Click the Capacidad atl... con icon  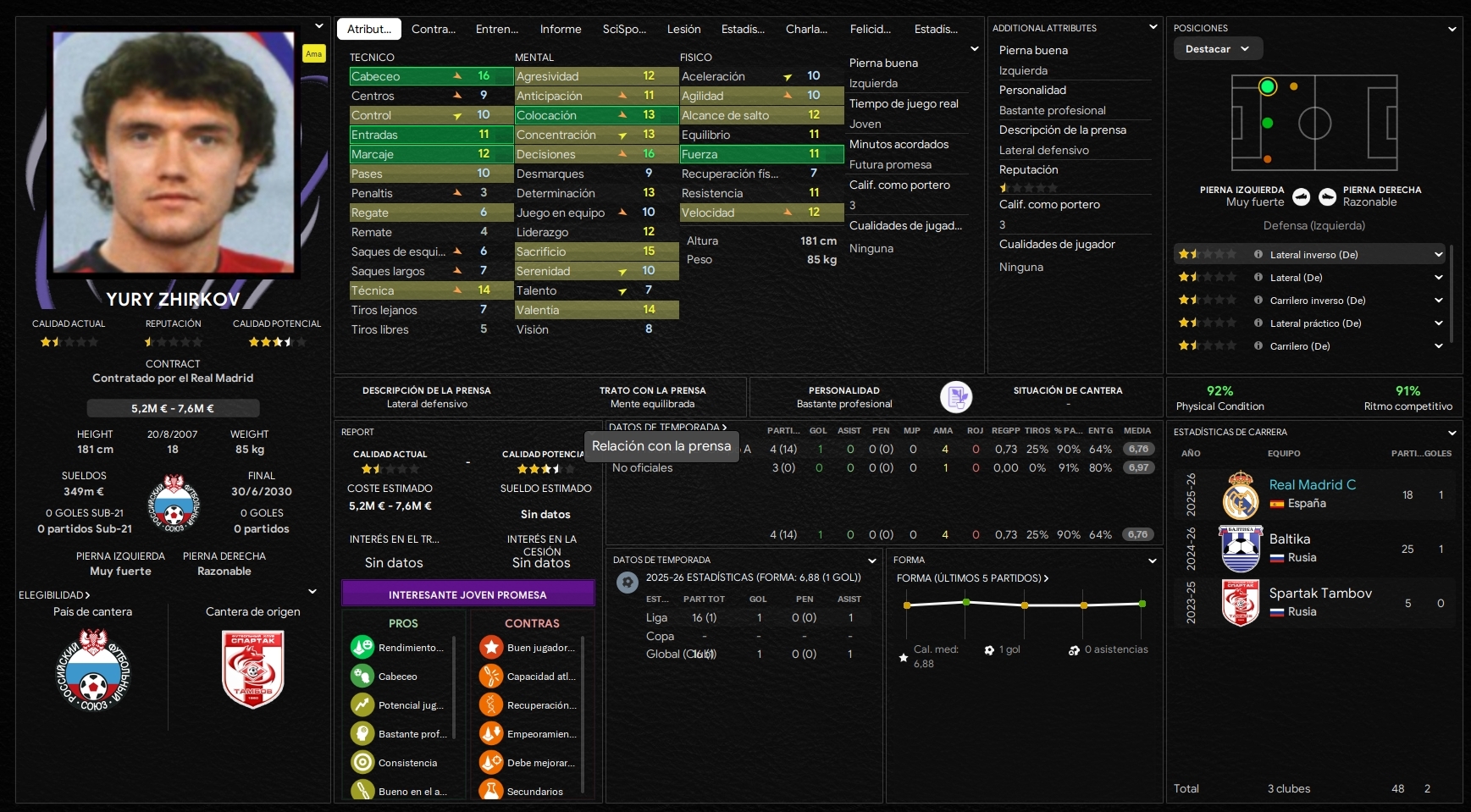click(491, 677)
